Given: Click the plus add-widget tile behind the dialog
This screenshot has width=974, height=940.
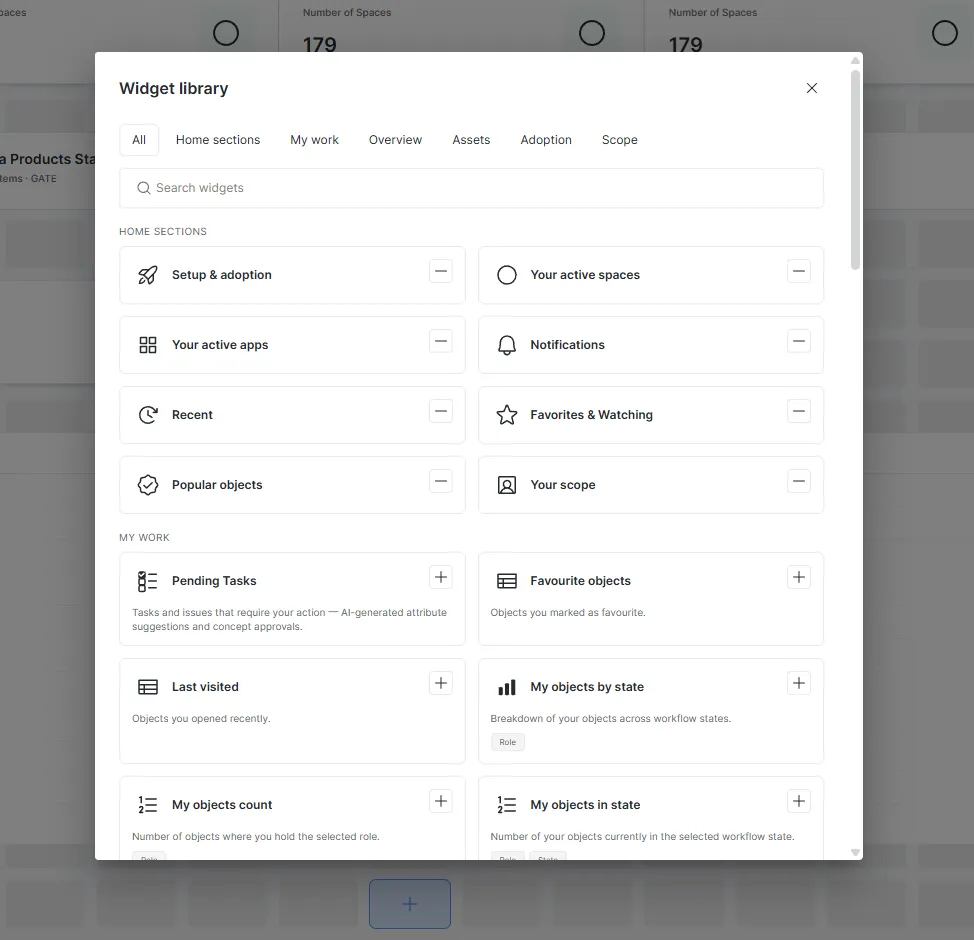Looking at the screenshot, I should point(410,904).
